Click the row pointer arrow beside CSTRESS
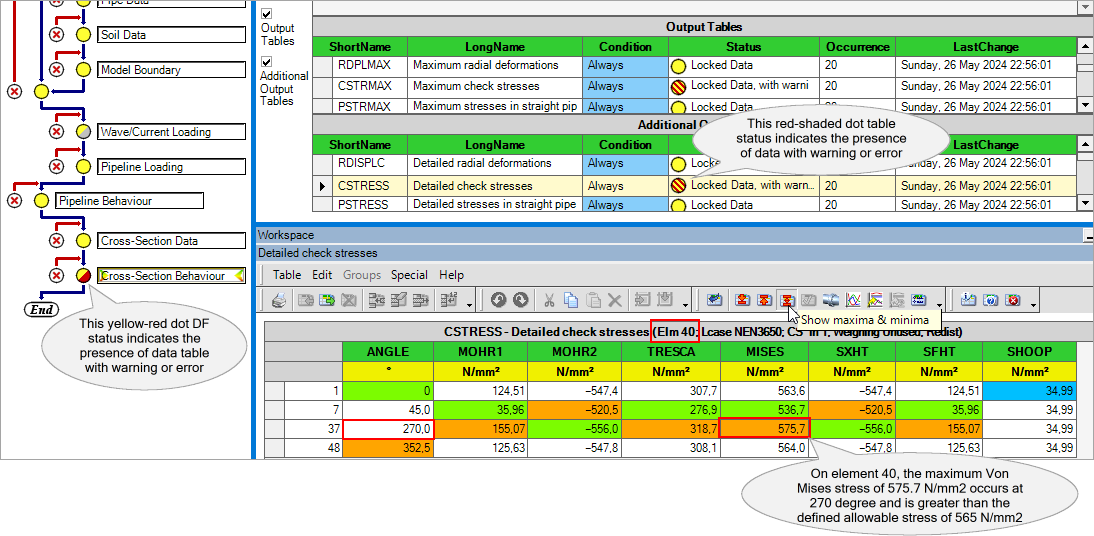Image resolution: width=1094 pixels, height=536 pixels. pos(321,186)
